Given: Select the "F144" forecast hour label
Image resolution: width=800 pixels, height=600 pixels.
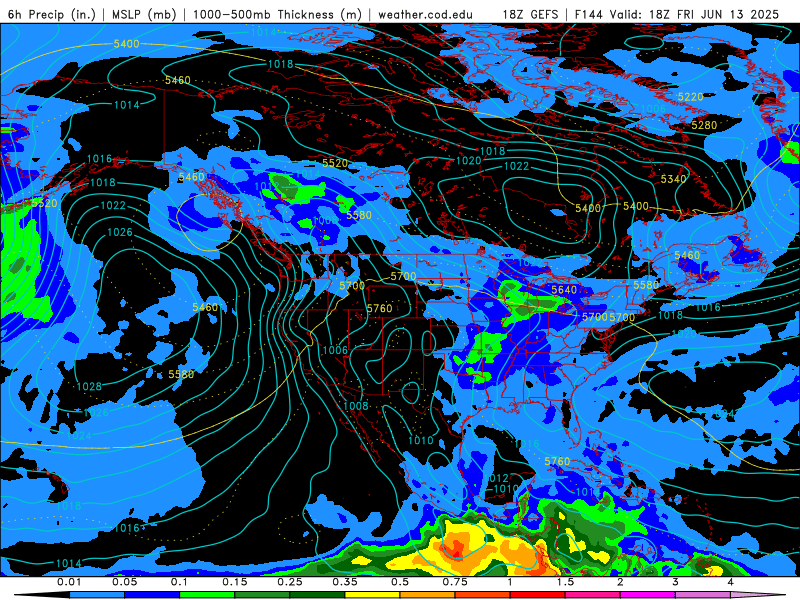Looking at the screenshot, I should [589, 14].
